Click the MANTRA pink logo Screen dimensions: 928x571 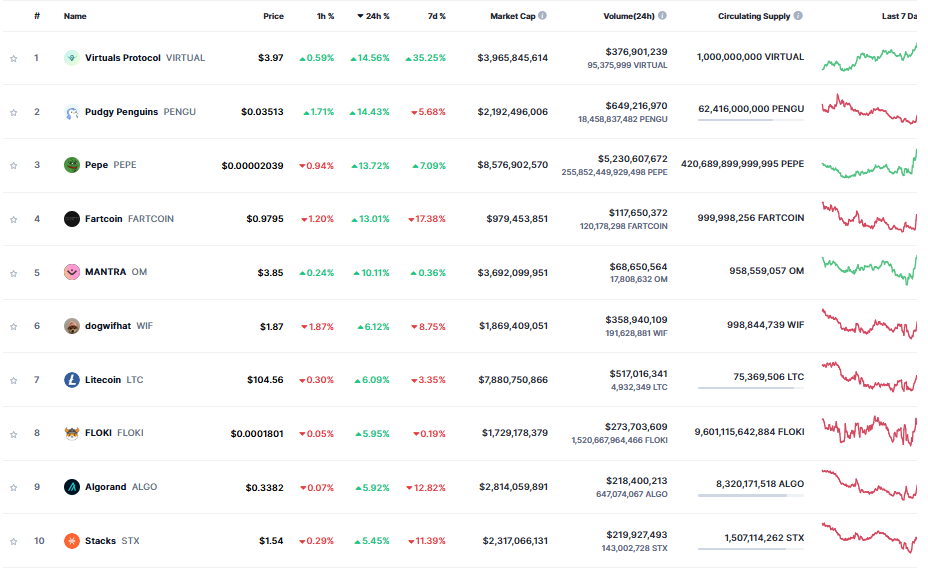(x=72, y=272)
